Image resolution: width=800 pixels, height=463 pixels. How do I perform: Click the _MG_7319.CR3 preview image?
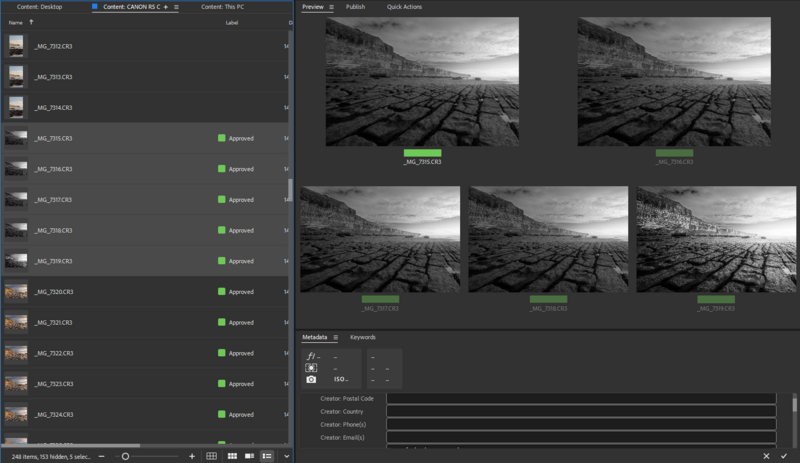coord(716,239)
